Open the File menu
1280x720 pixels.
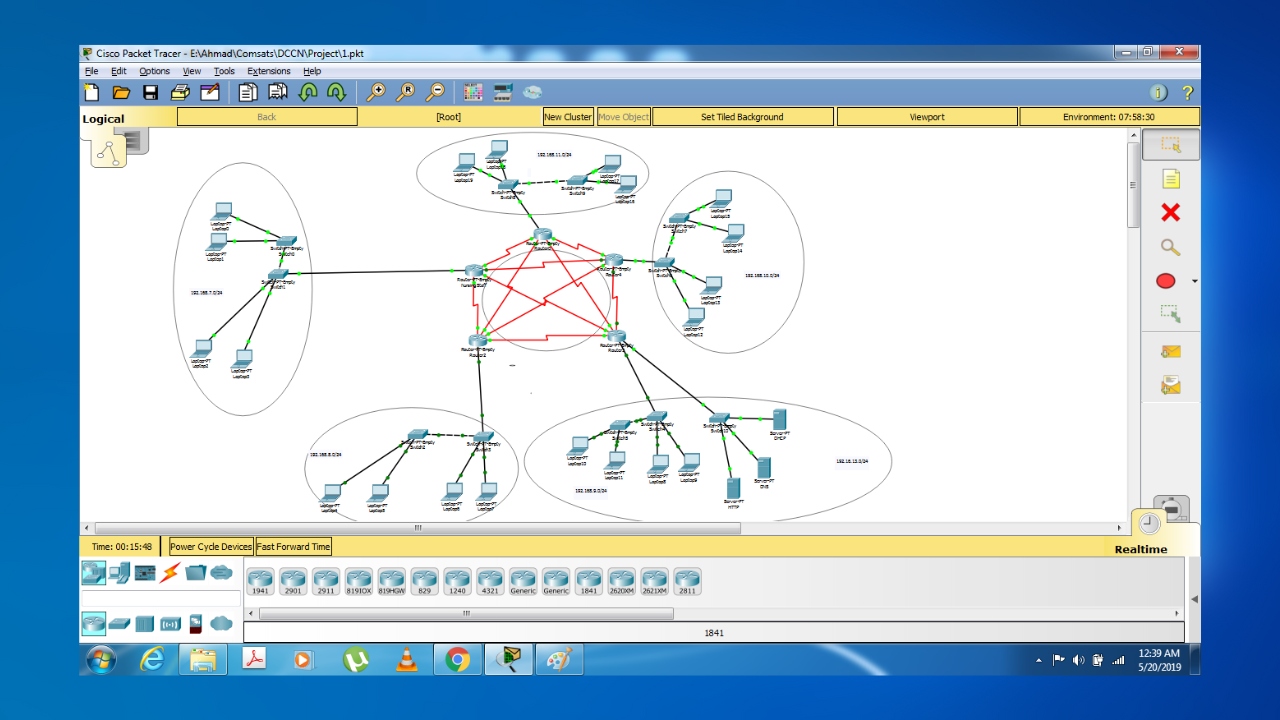click(x=91, y=71)
